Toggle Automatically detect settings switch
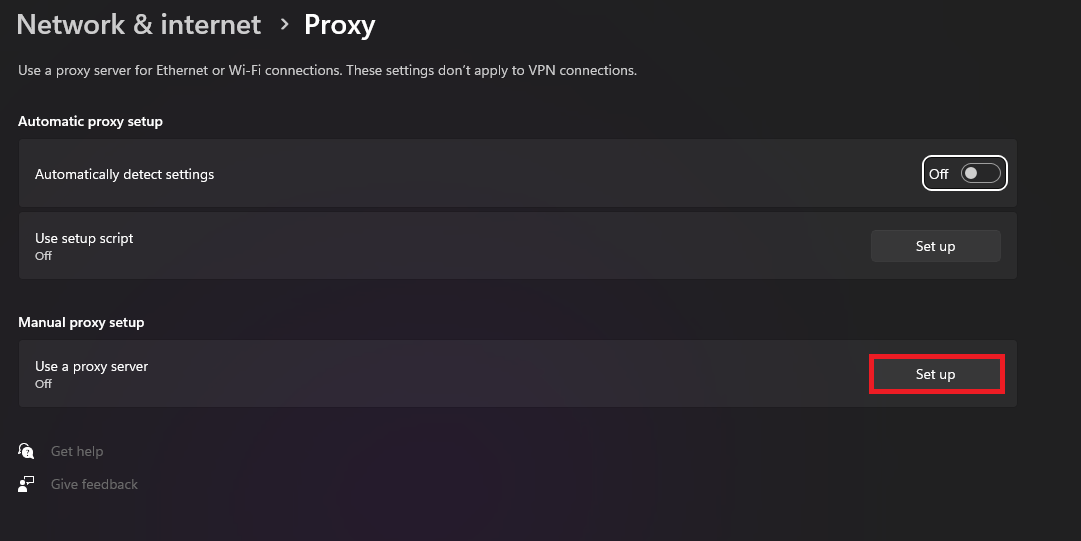Image resolution: width=1081 pixels, height=541 pixels. [x=979, y=174]
